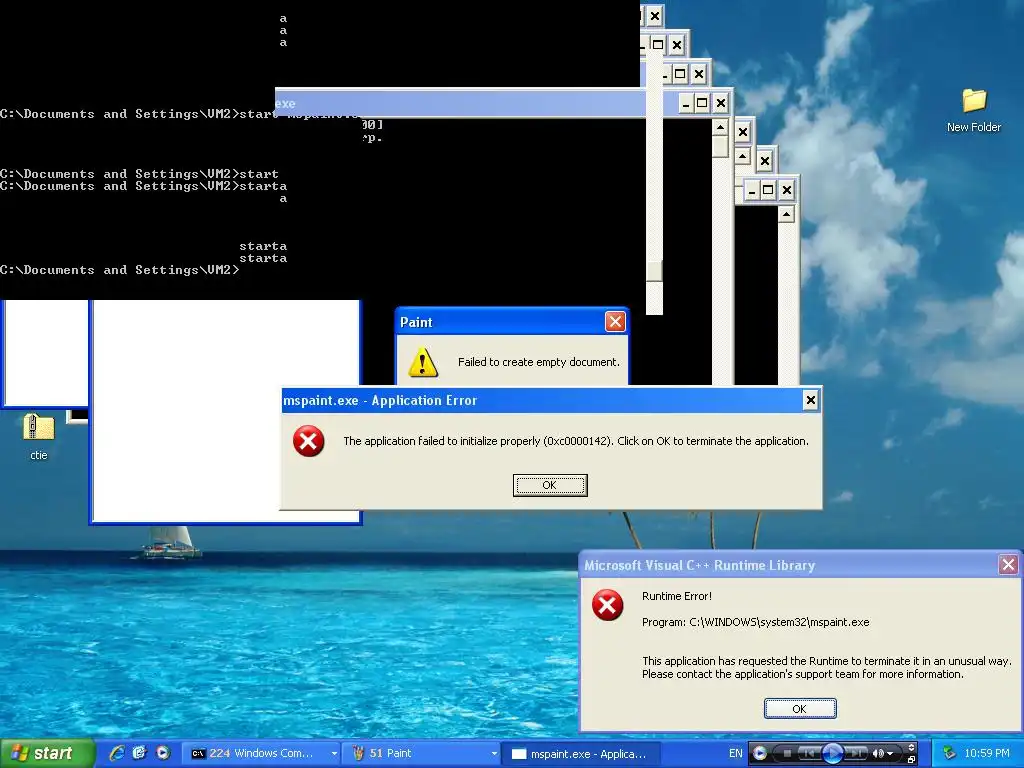Click the Show Desktop Quick Launch icon

tap(140, 753)
